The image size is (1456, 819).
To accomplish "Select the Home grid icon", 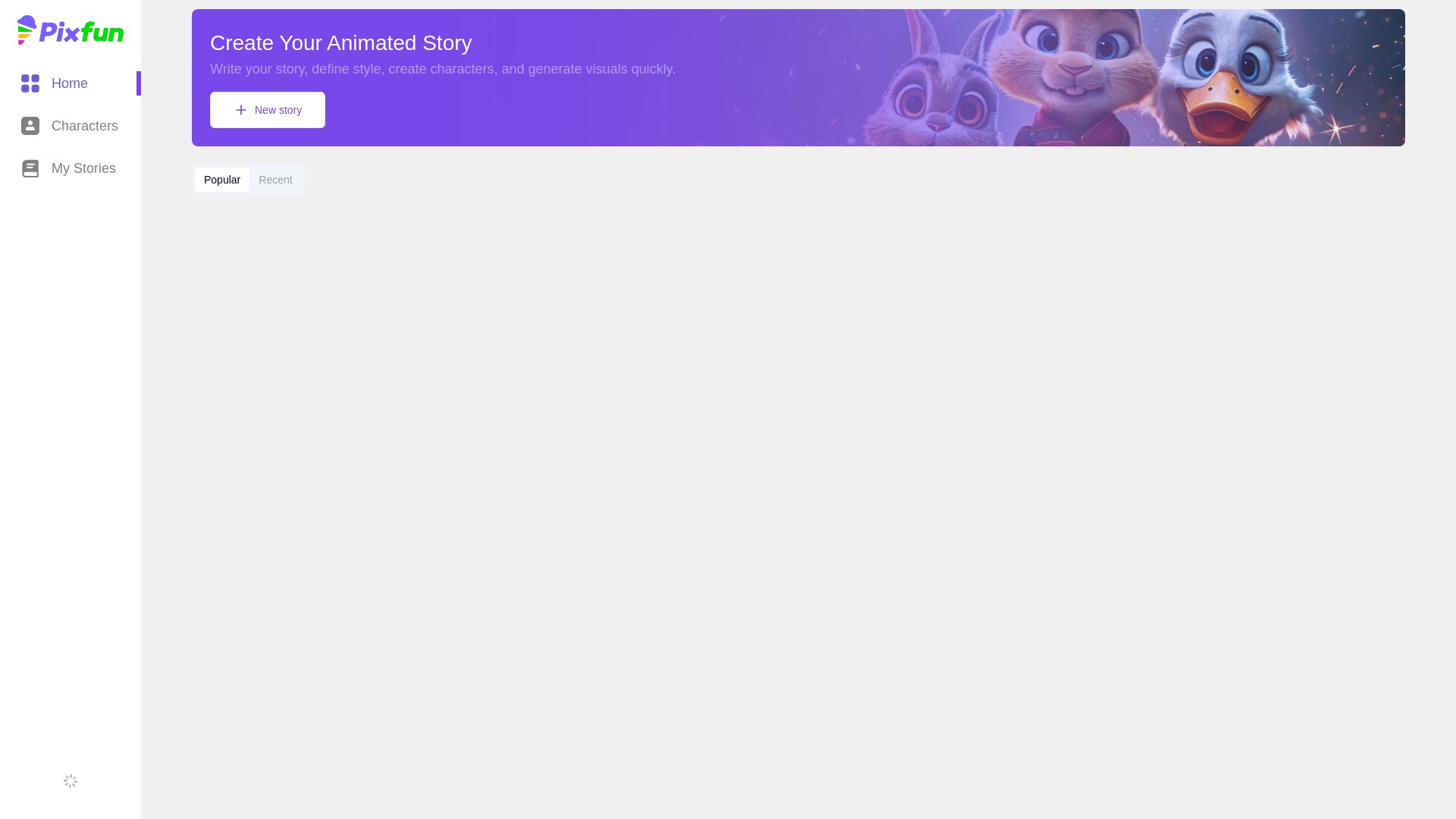I will (30, 83).
